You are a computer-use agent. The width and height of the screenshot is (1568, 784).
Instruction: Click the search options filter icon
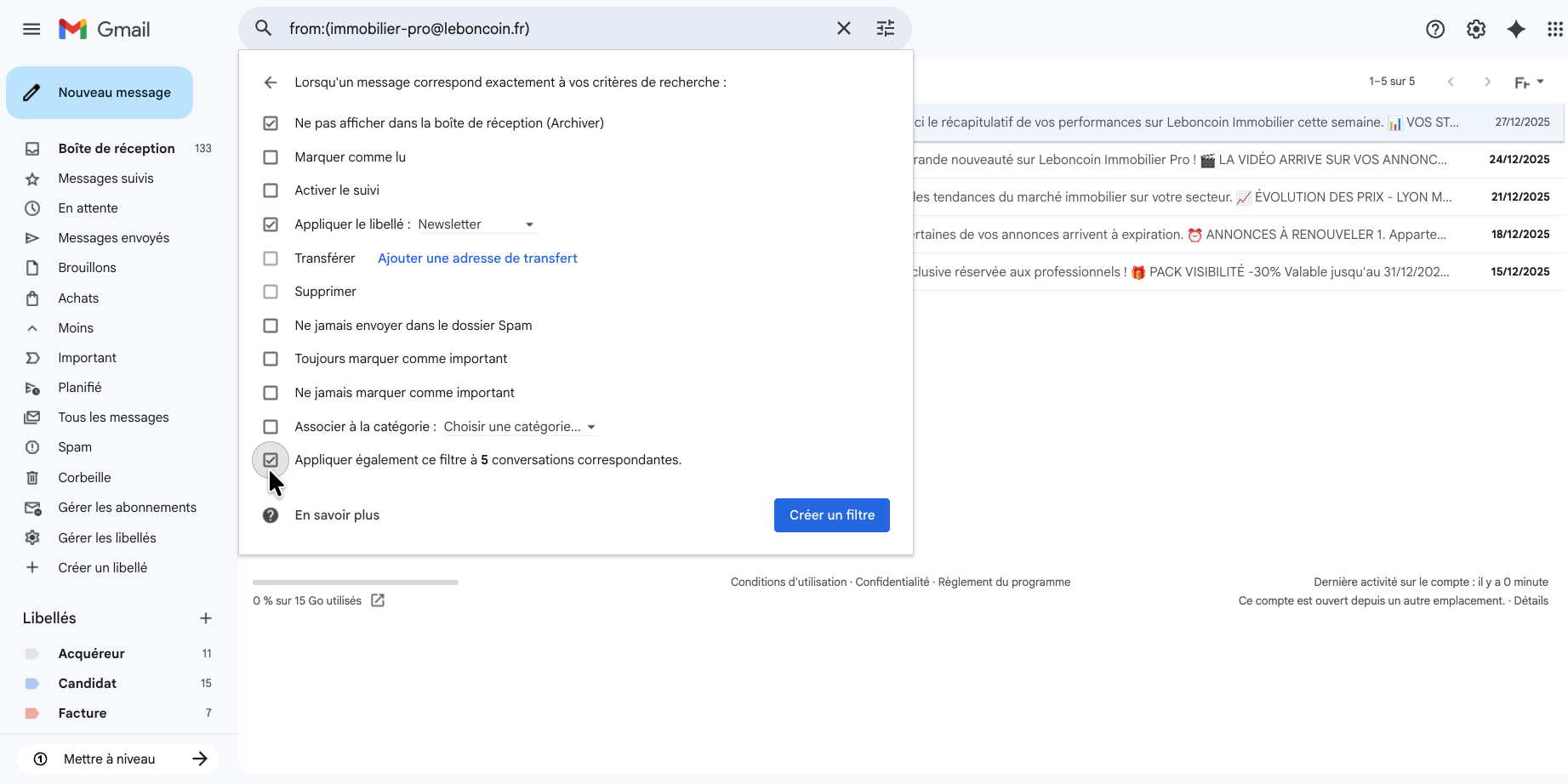point(886,29)
